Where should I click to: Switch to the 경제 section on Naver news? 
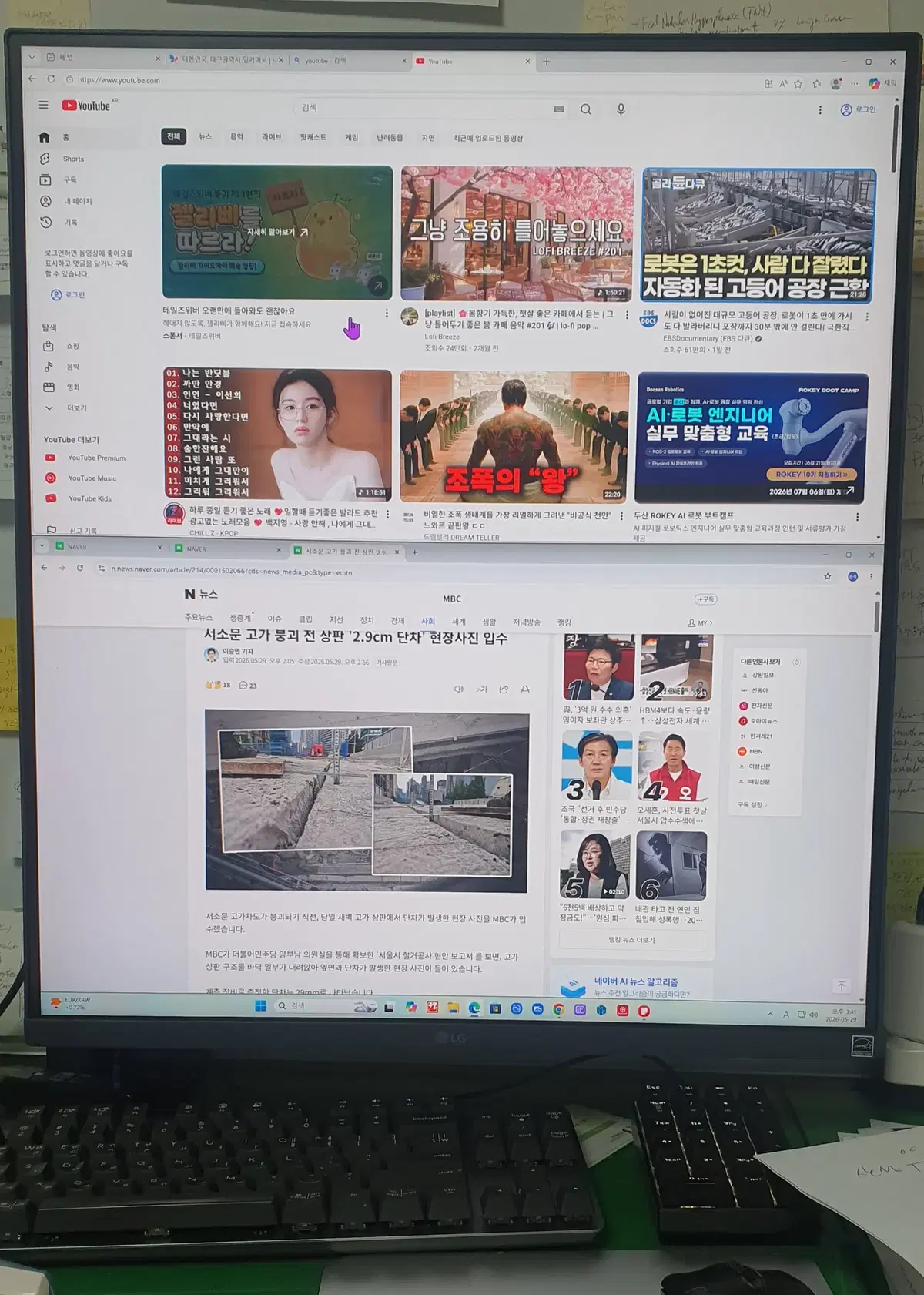397,620
